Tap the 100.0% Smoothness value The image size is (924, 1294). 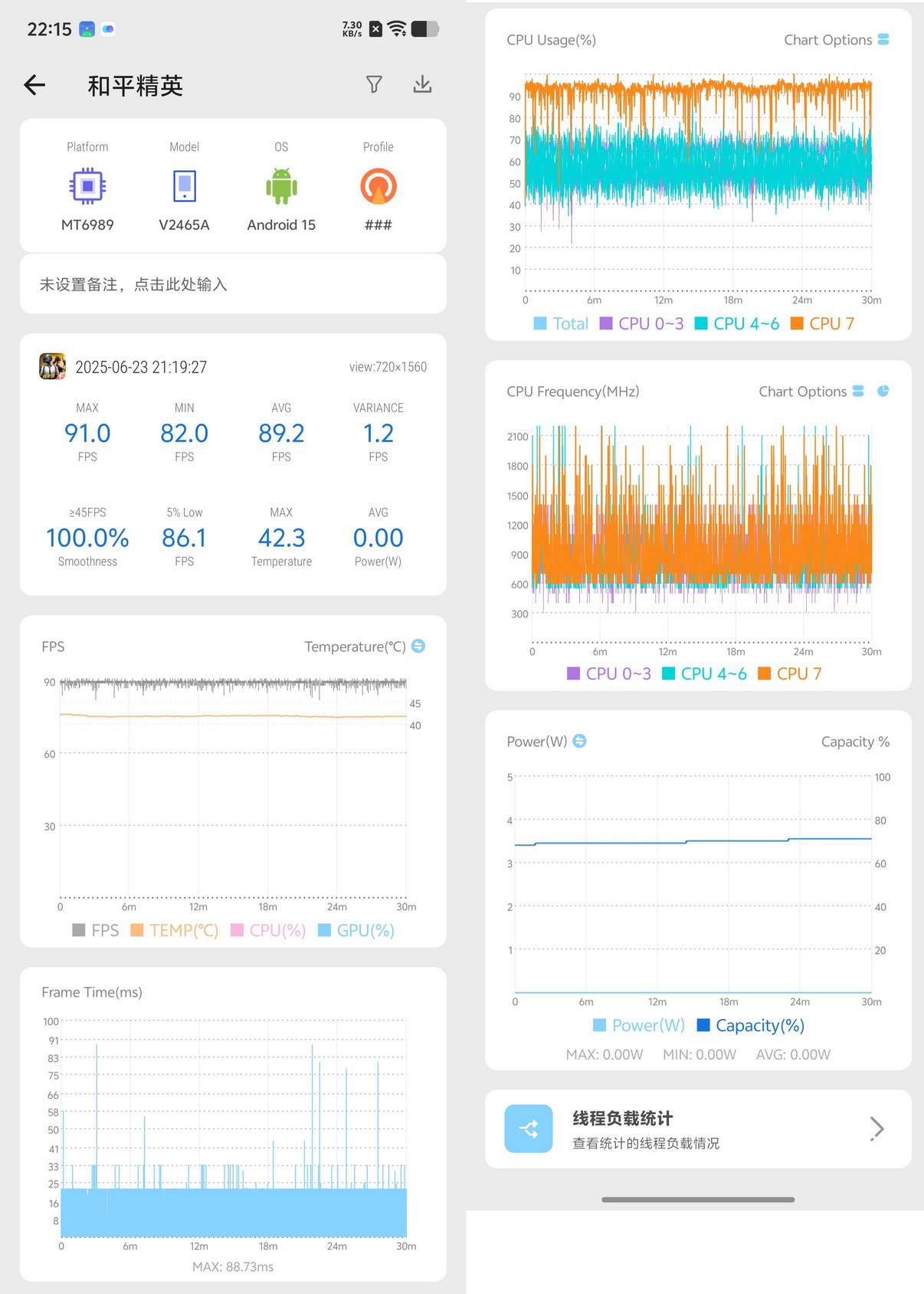pyautogui.click(x=87, y=538)
